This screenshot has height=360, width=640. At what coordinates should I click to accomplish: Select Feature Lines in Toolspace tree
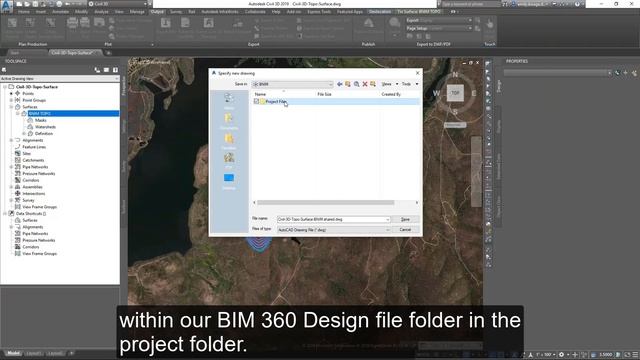pos(34,147)
